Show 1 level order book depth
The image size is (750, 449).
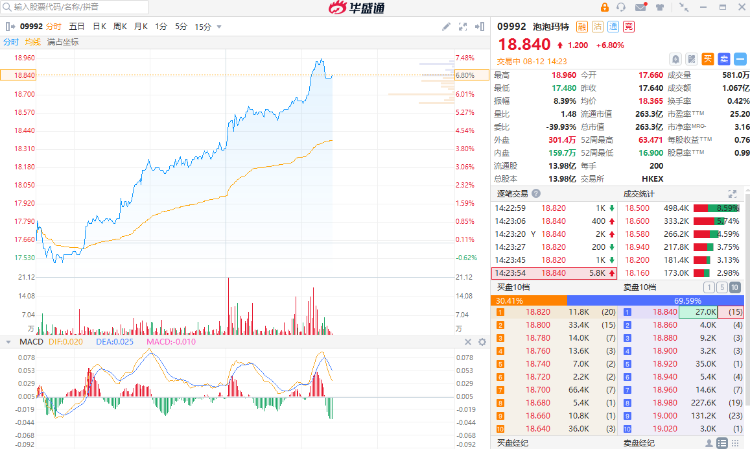709,287
